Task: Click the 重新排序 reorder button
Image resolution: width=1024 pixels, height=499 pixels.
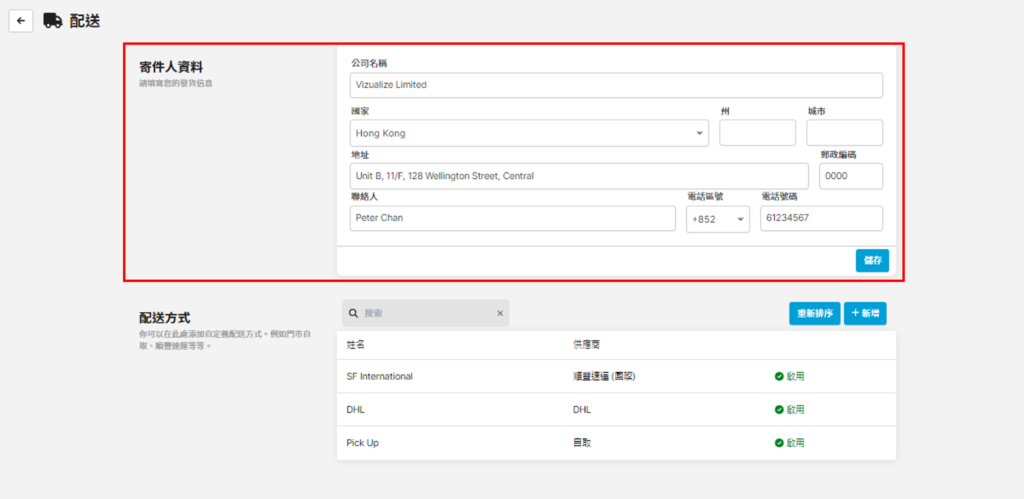Action: coord(814,313)
